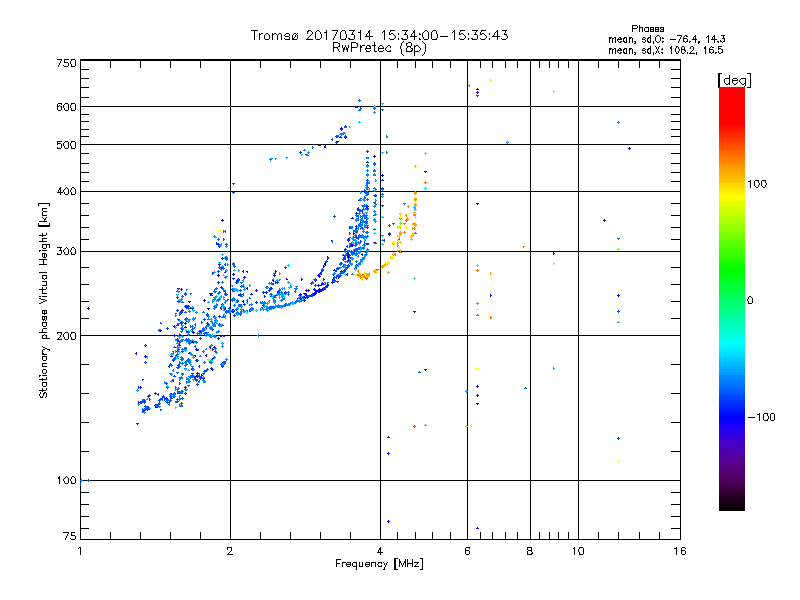Click the colorbar tick label '100'
This screenshot has height=600, width=800.
(x=757, y=184)
